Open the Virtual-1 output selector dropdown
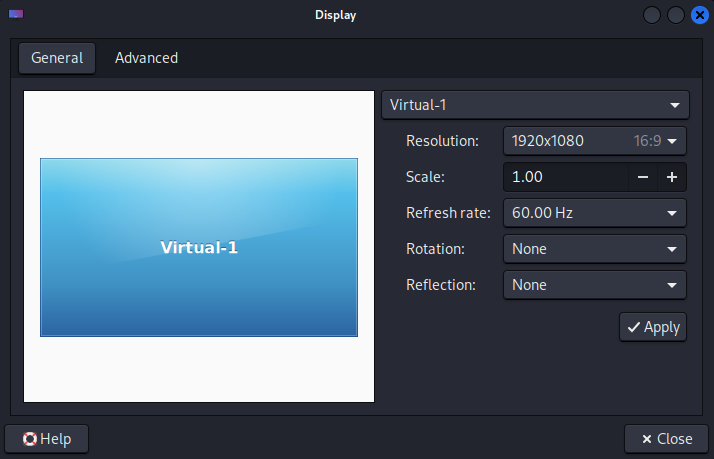Screen dimensions: 714x459 tap(535, 105)
